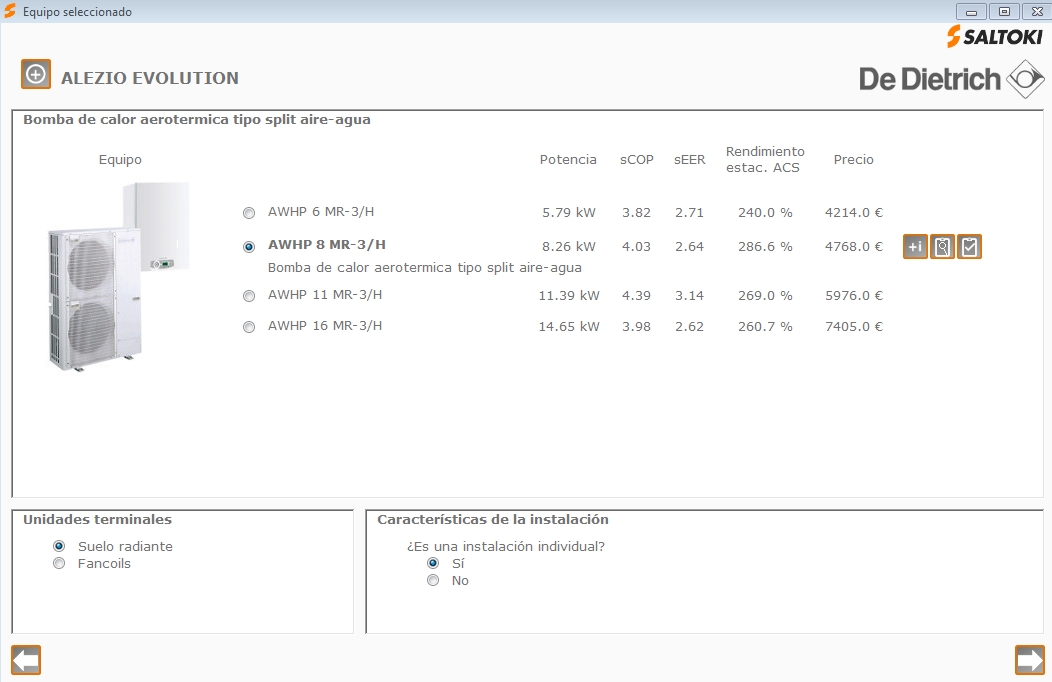Click the ACS efficiency 240.0 %

[x=765, y=213]
